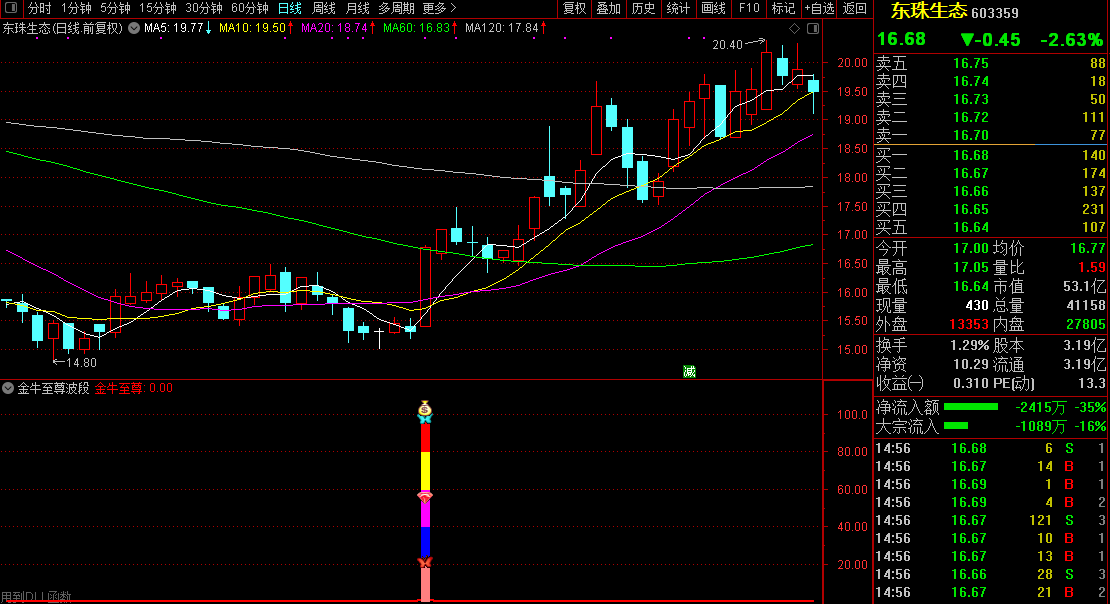Click the red butterfly icon on indicator bar
The width and height of the screenshot is (1110, 604).
[424, 563]
